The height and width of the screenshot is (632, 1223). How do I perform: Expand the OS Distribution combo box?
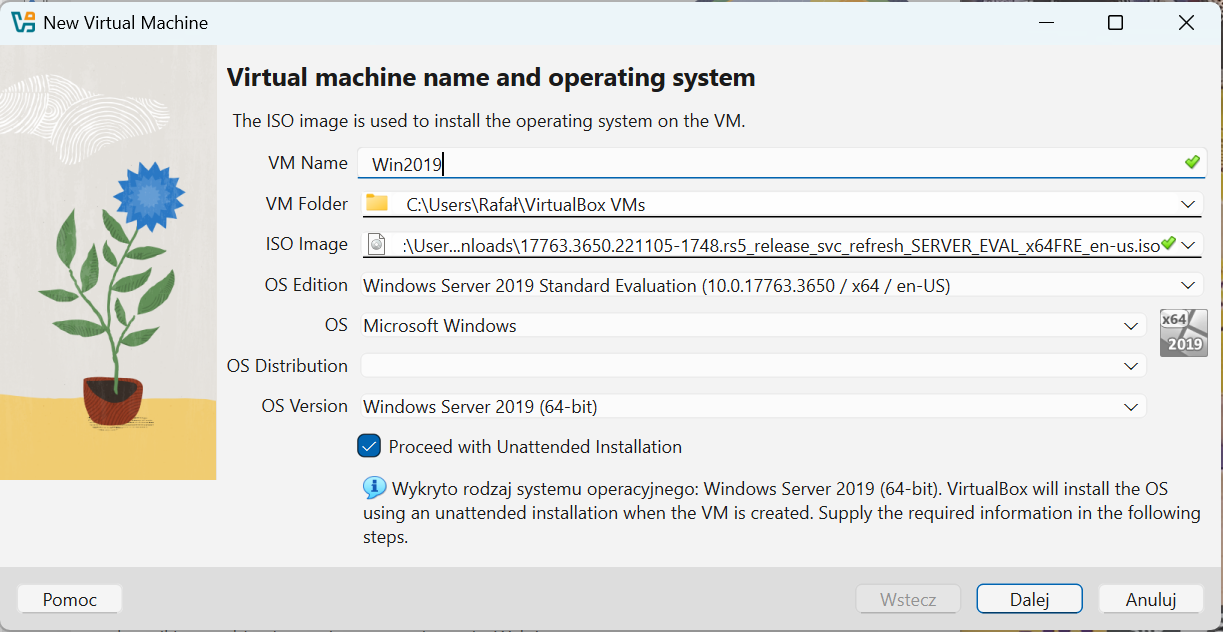click(1131, 365)
